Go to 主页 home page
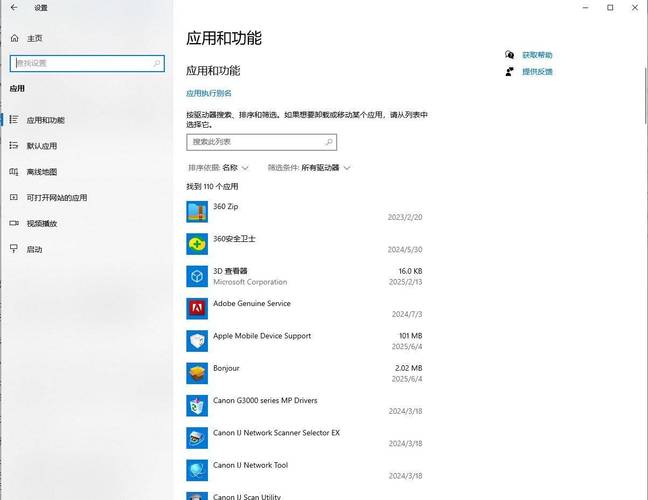 tap(35, 38)
